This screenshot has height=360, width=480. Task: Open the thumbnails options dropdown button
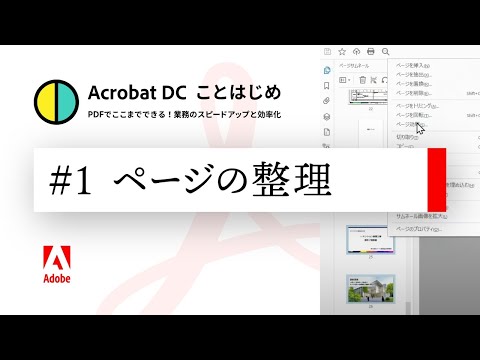click(344, 80)
